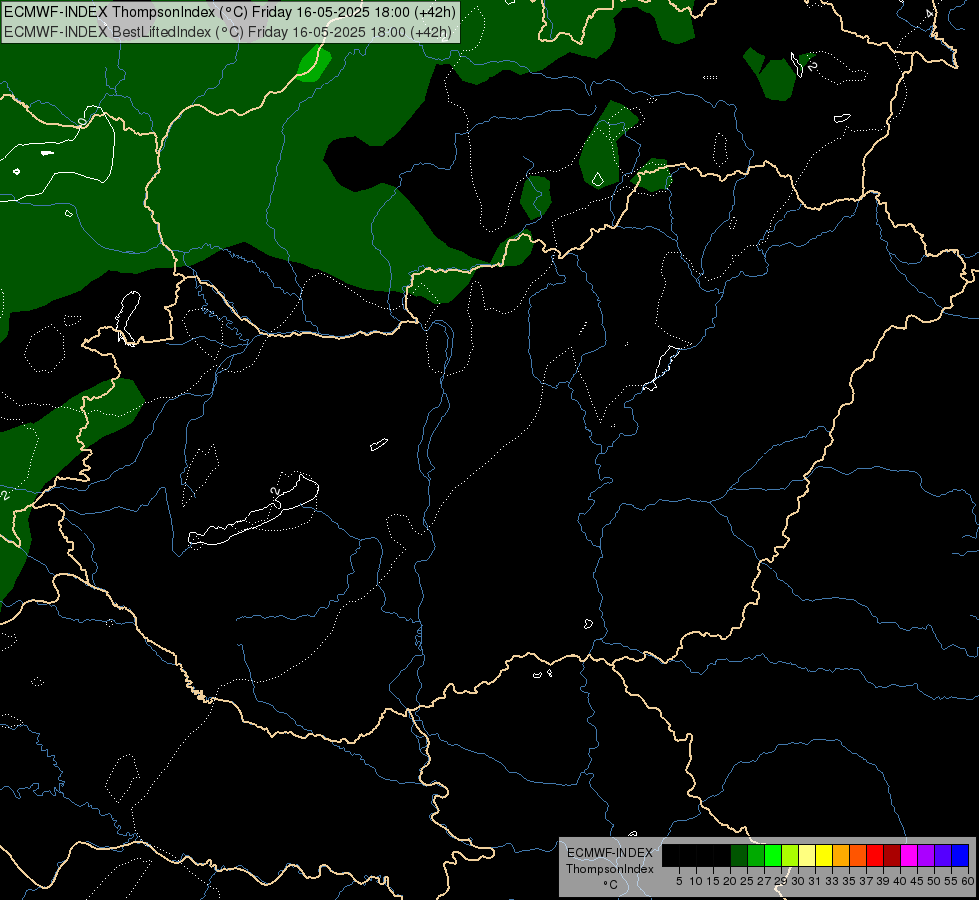This screenshot has height=900, width=979.
Task: Click the medium green 25–27 legend swatch
Action: [x=756, y=855]
